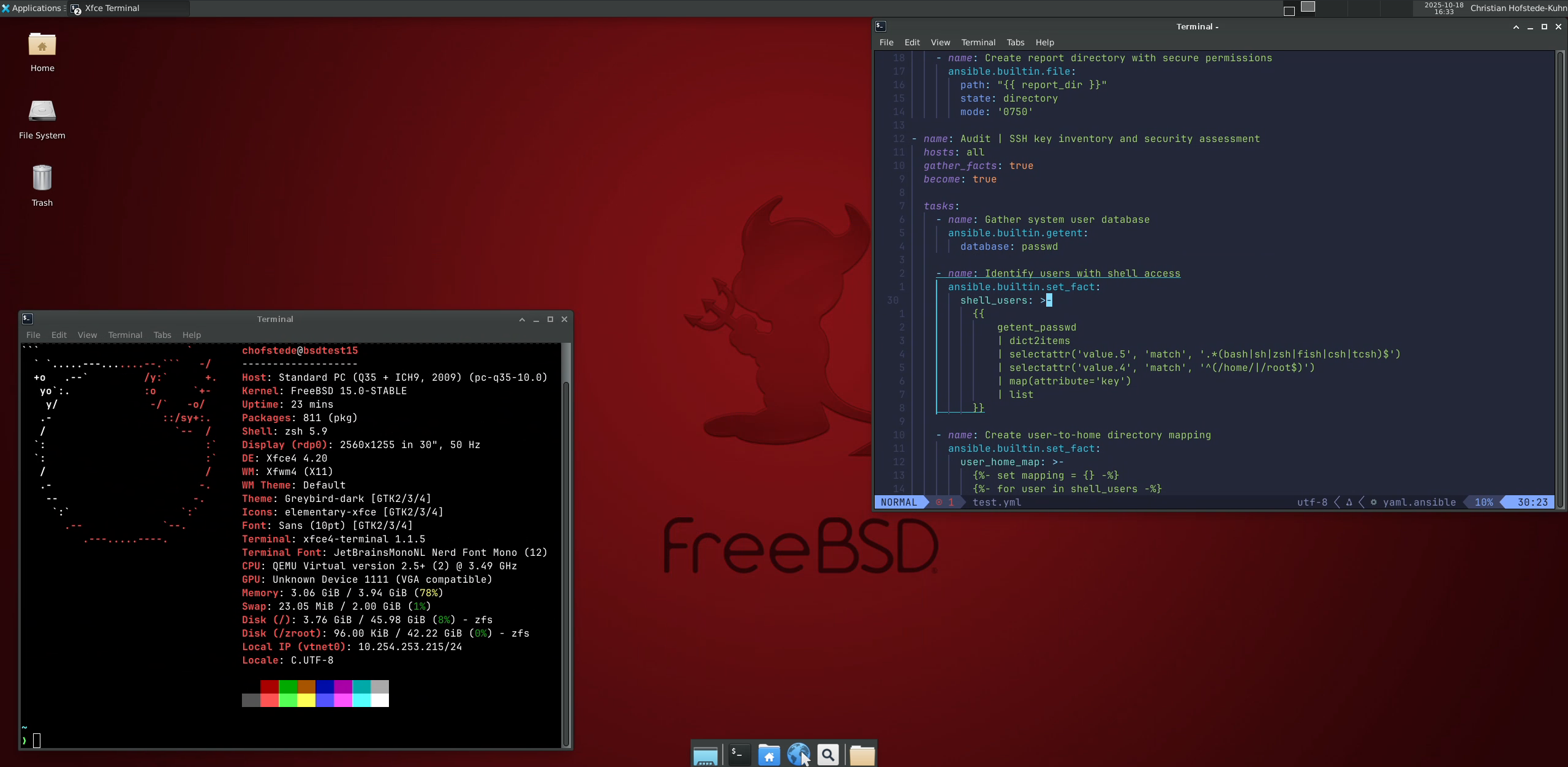Click the application finder magnifier icon

[828, 755]
